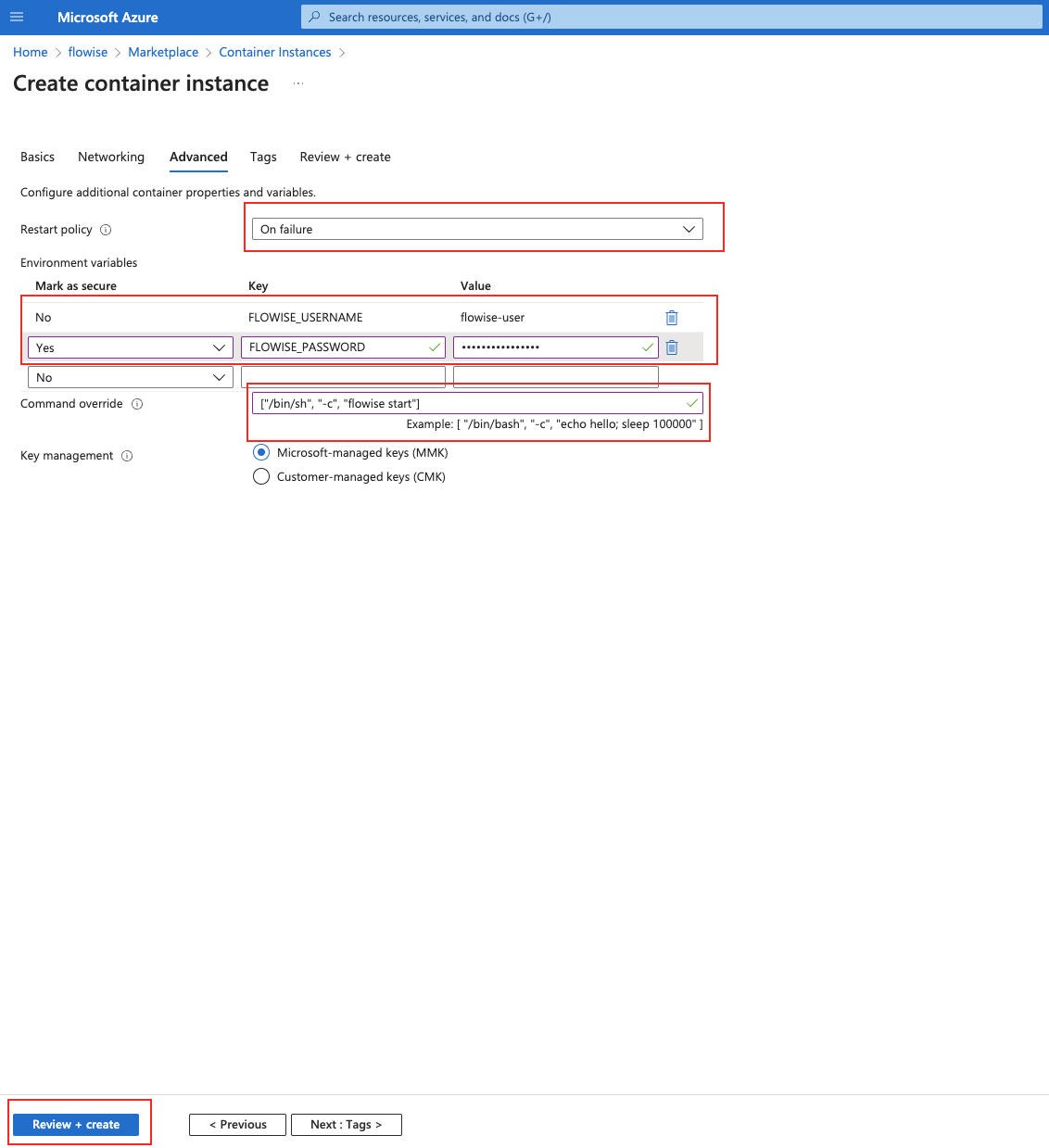Open the Azure portal hamburger menu
Screen dimensions: 1049x1148
(17, 17)
